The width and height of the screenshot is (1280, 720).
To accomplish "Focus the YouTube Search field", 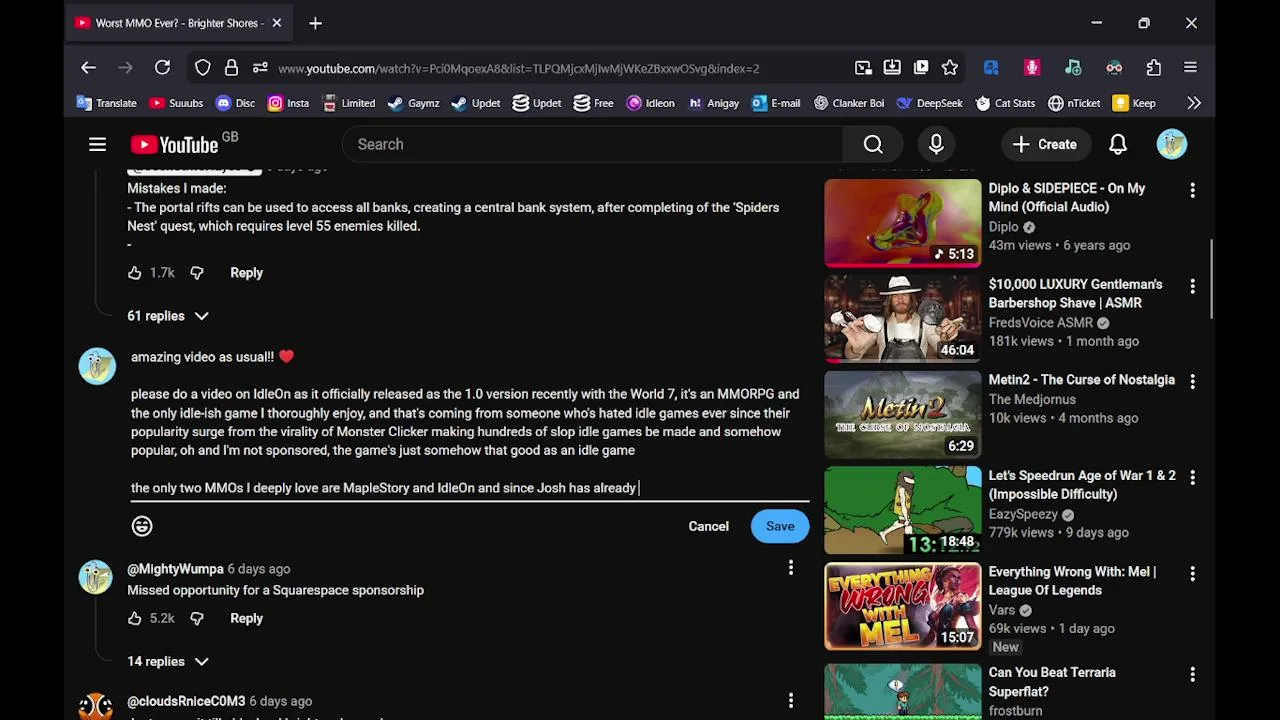I will (593, 144).
